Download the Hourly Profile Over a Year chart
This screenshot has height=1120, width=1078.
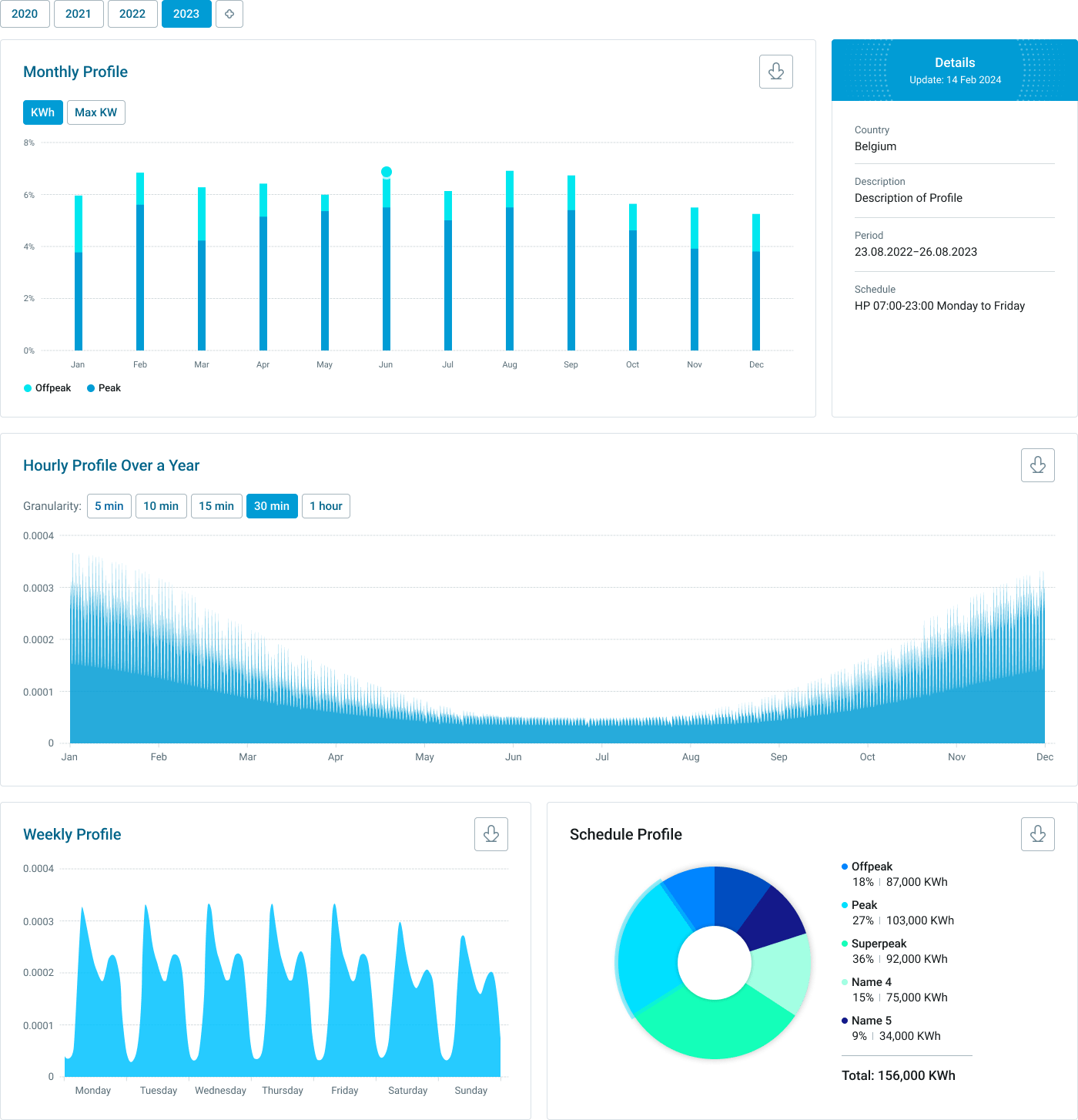coord(1038,465)
